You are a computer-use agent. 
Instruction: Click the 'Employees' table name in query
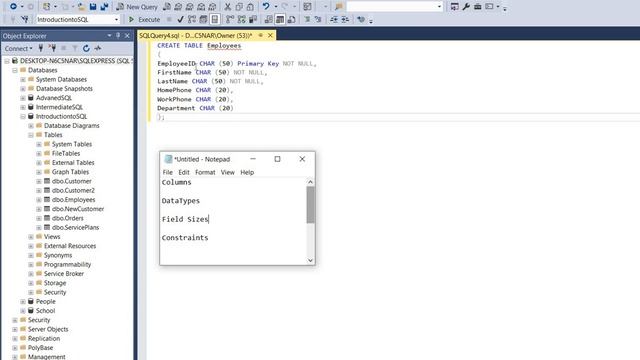[224, 46]
